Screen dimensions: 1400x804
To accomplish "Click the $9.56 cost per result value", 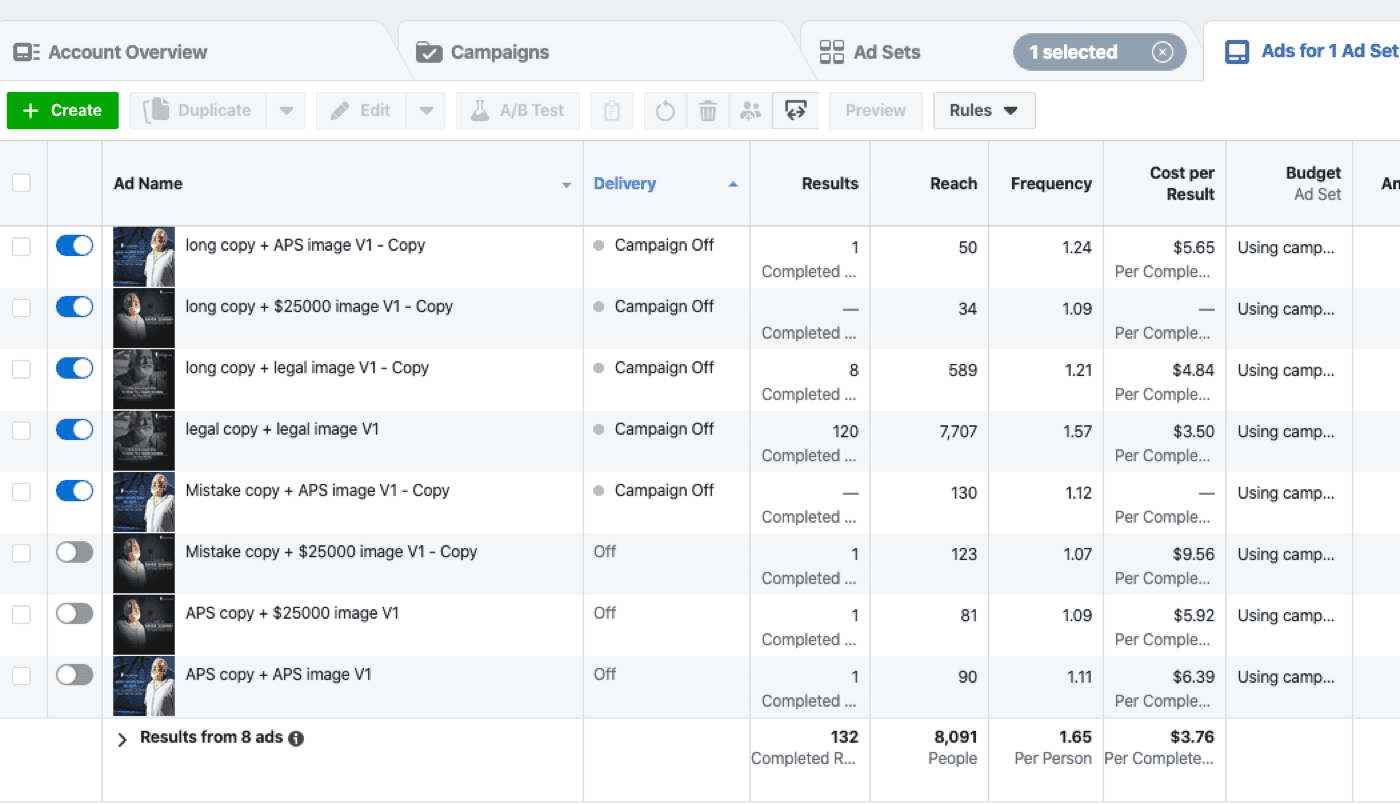I will pos(1194,555).
